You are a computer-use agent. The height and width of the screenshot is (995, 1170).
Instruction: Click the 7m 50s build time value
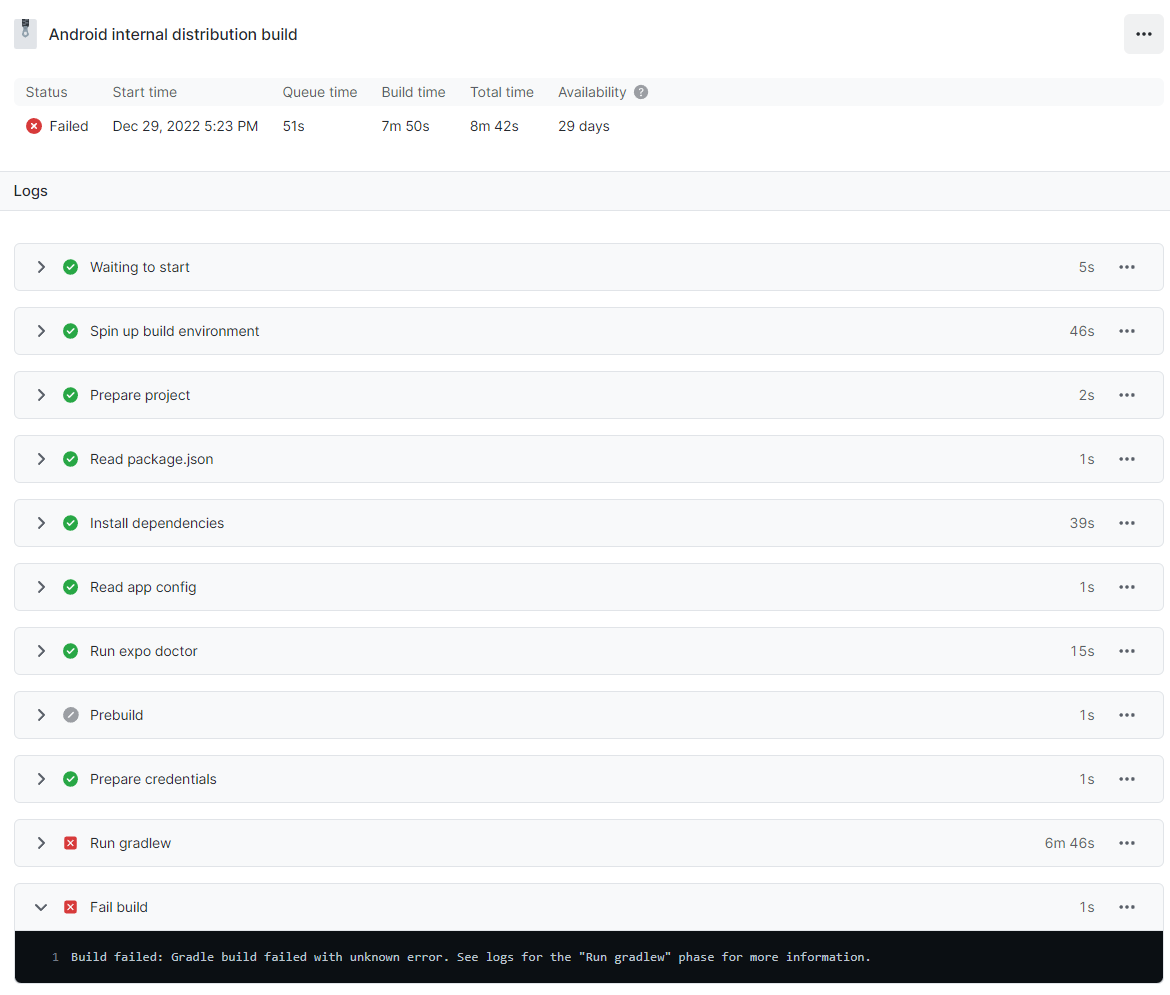click(x=405, y=126)
